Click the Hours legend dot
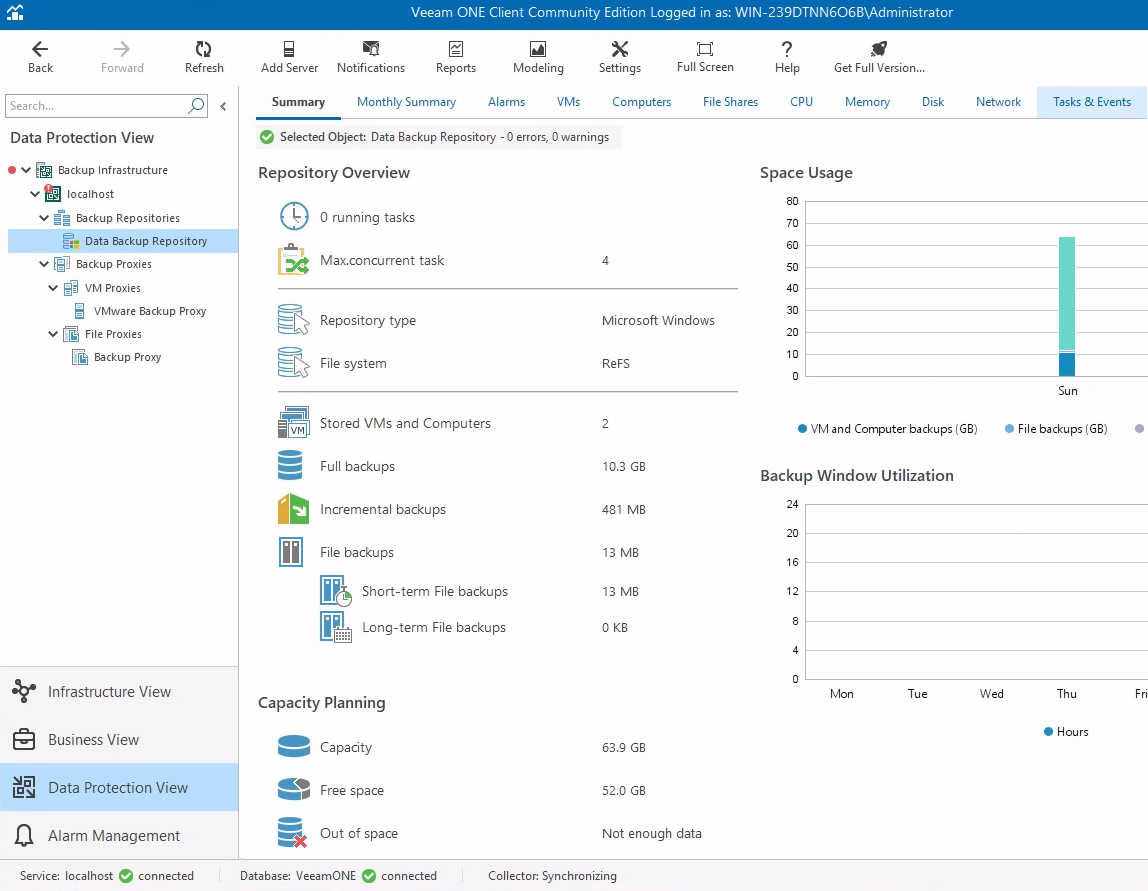The image size is (1148, 891). [x=1048, y=731]
